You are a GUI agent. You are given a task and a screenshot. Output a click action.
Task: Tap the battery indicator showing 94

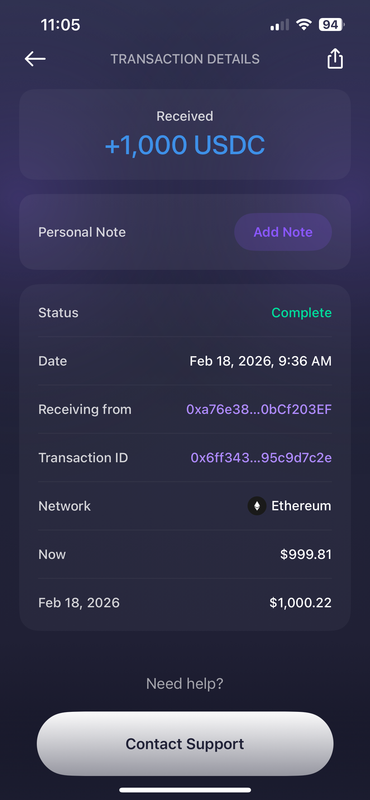[332, 24]
